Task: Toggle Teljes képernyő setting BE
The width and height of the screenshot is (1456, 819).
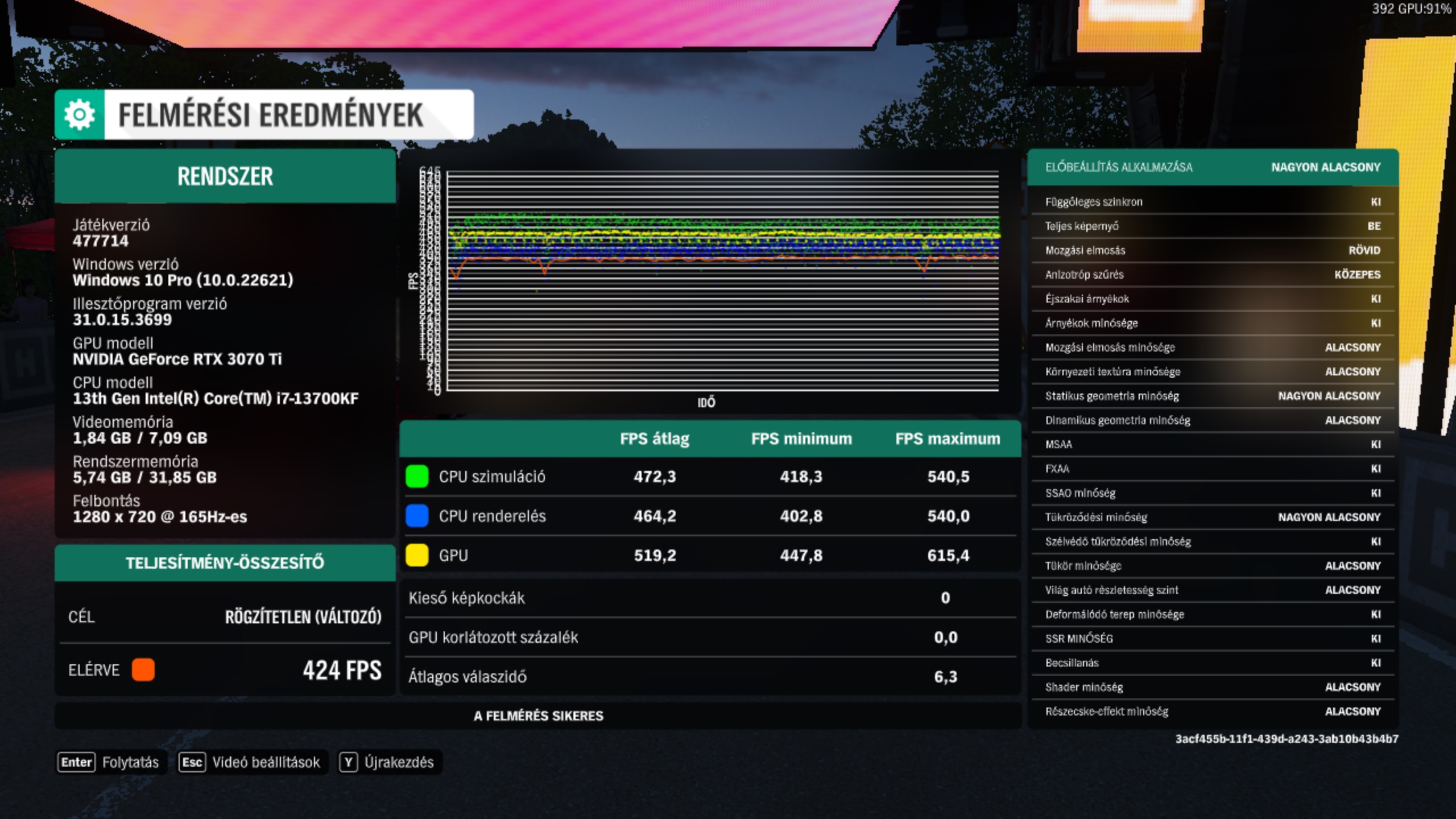Action: [x=1374, y=226]
